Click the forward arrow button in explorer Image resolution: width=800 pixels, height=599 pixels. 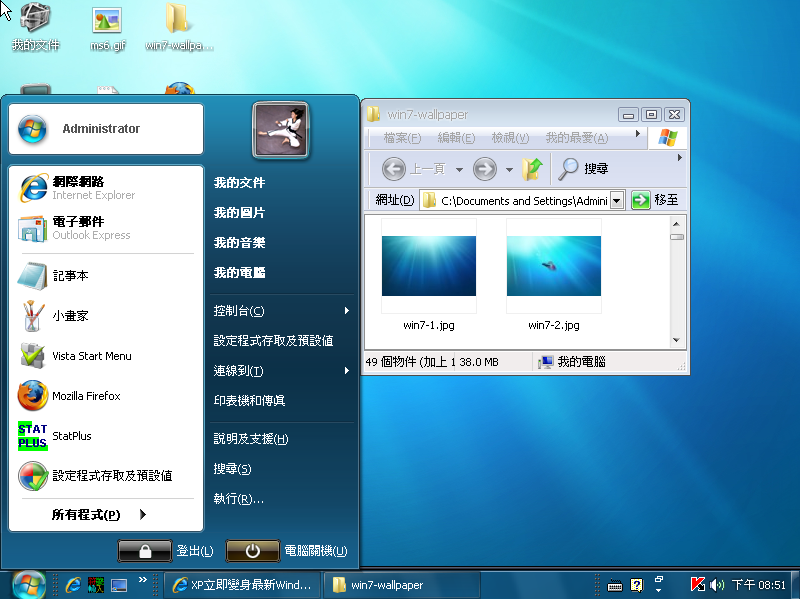(x=485, y=169)
